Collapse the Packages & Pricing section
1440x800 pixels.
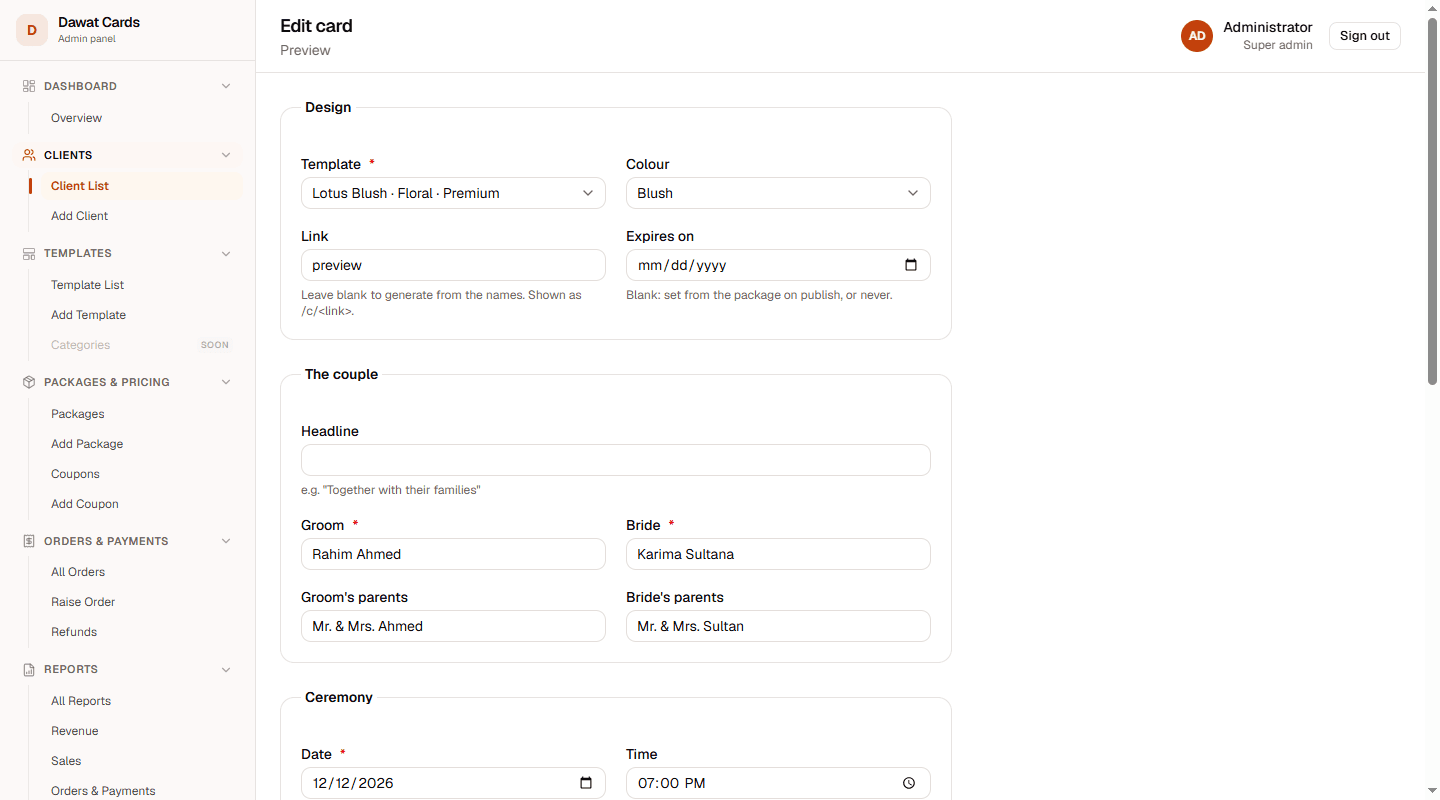tap(226, 382)
